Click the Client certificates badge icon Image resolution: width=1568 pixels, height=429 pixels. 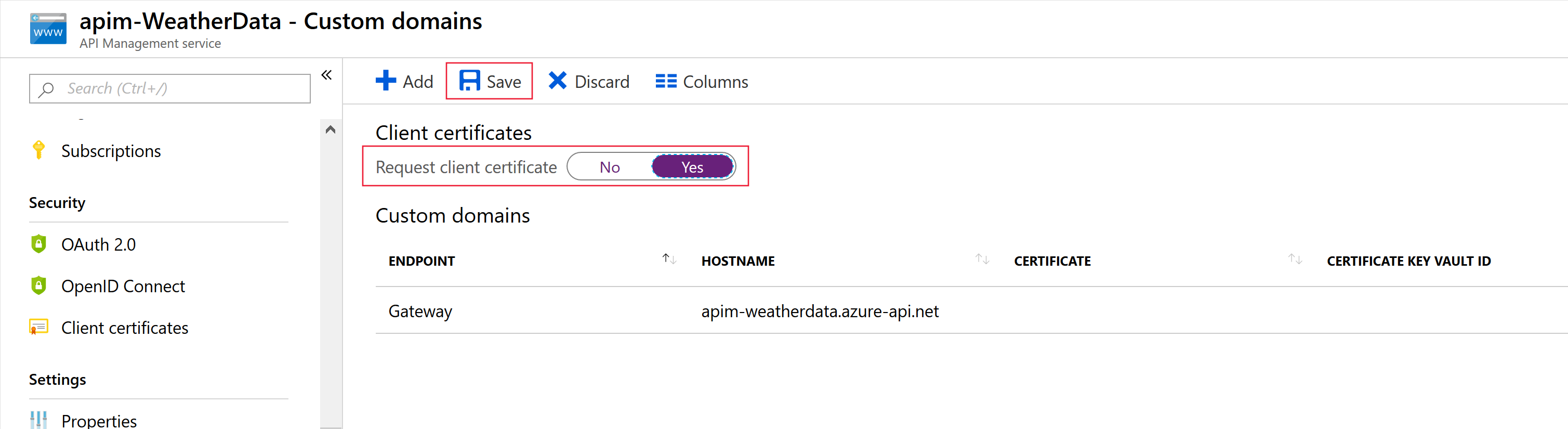coord(39,328)
